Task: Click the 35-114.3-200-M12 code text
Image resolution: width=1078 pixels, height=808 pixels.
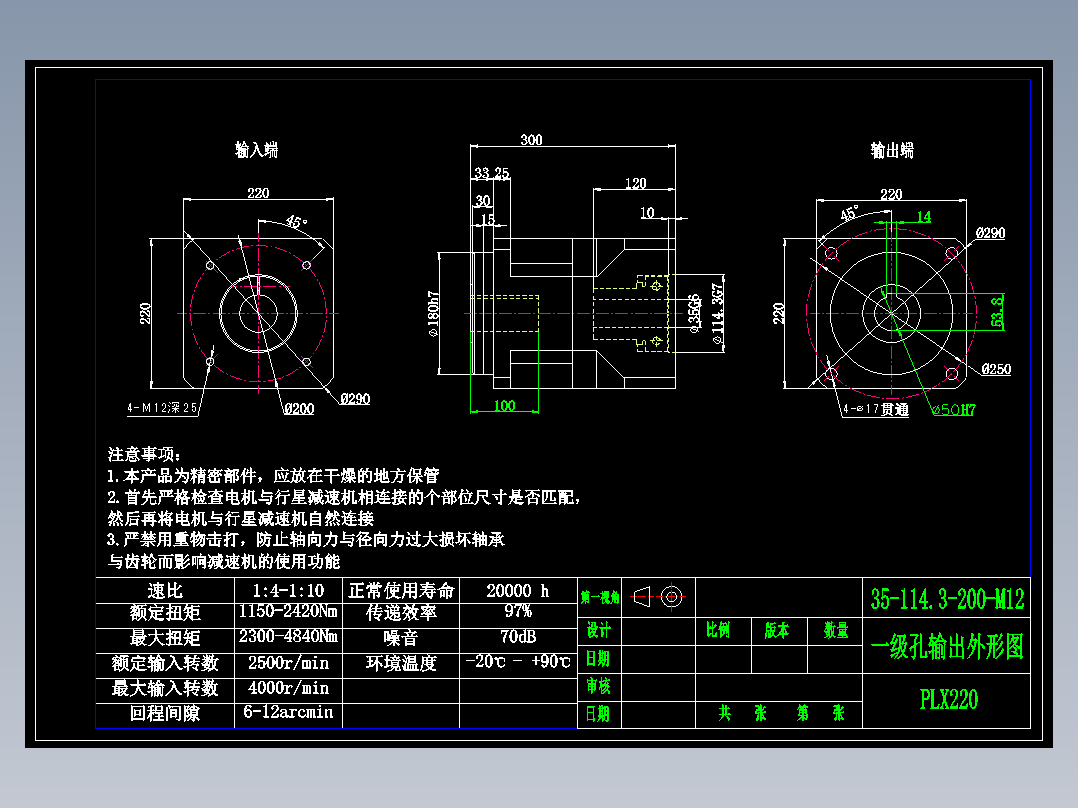Action: (x=946, y=598)
